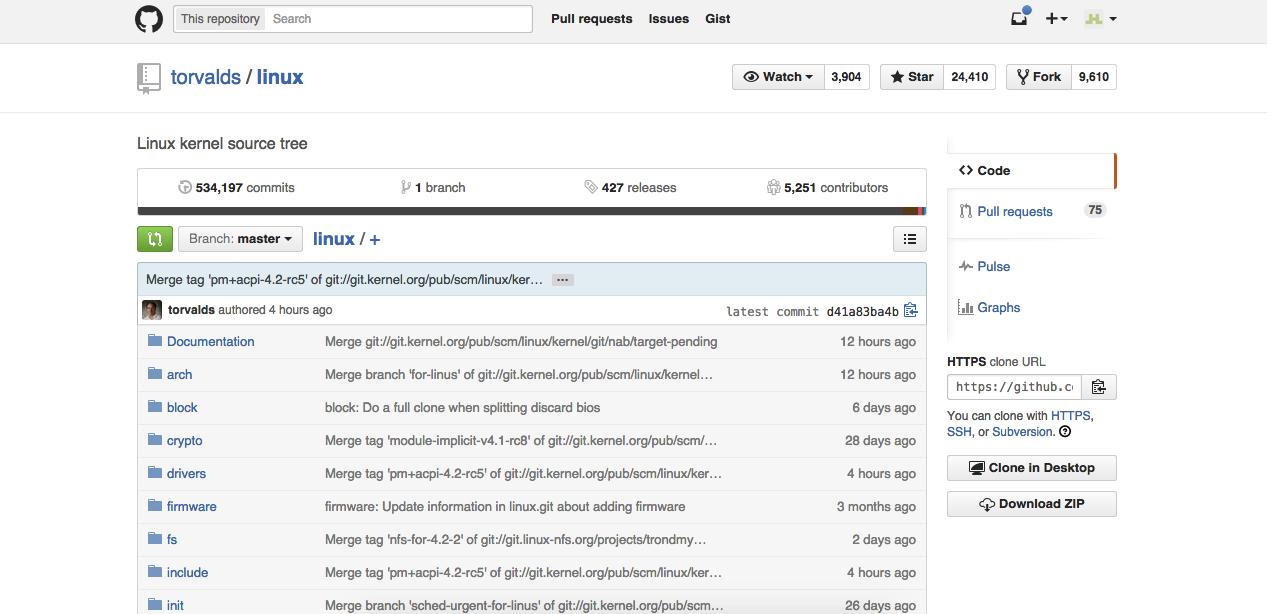Switch clone URL to HTTPS link
Viewport: 1268px width, 614px height.
tap(1070, 415)
